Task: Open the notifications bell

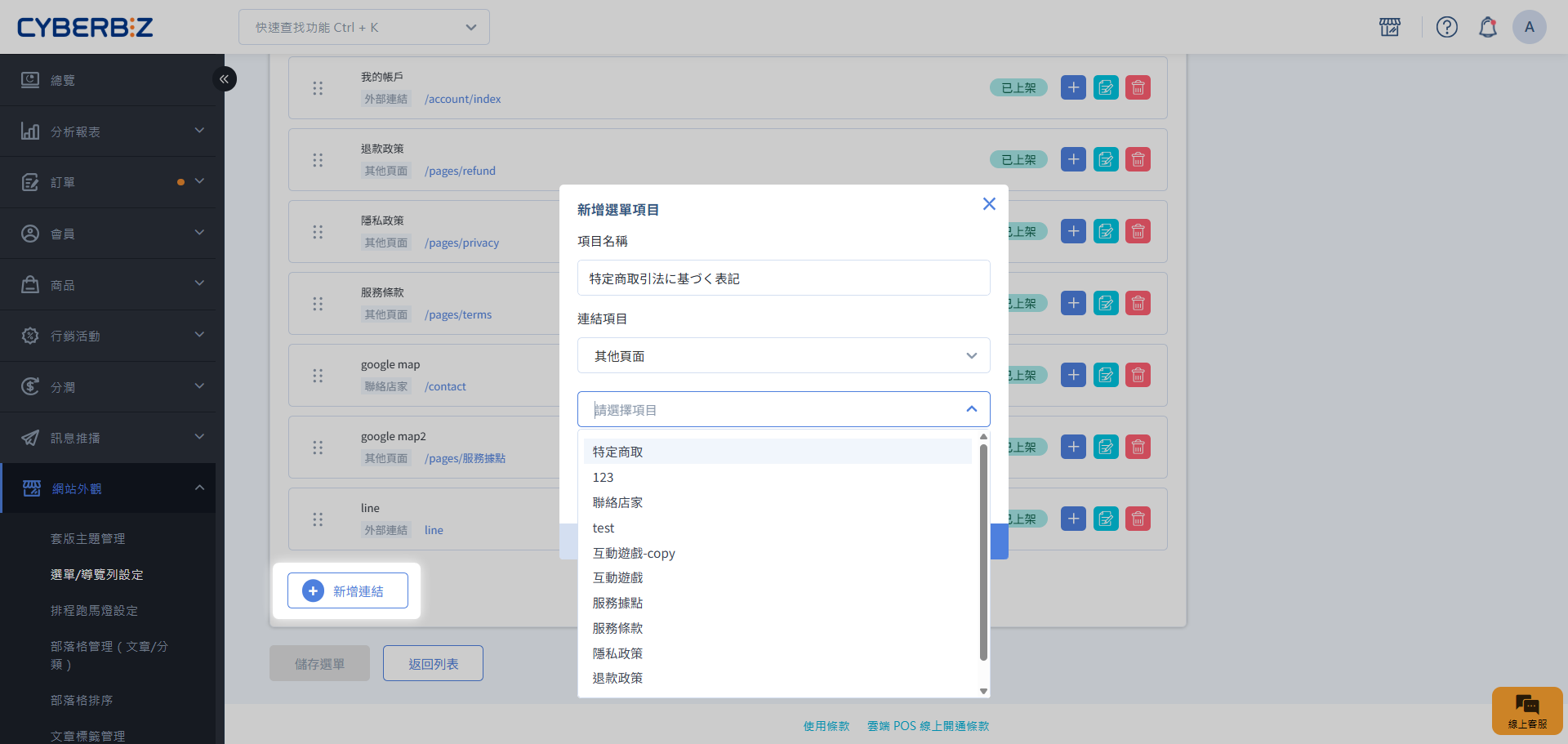Action: 1487,27
